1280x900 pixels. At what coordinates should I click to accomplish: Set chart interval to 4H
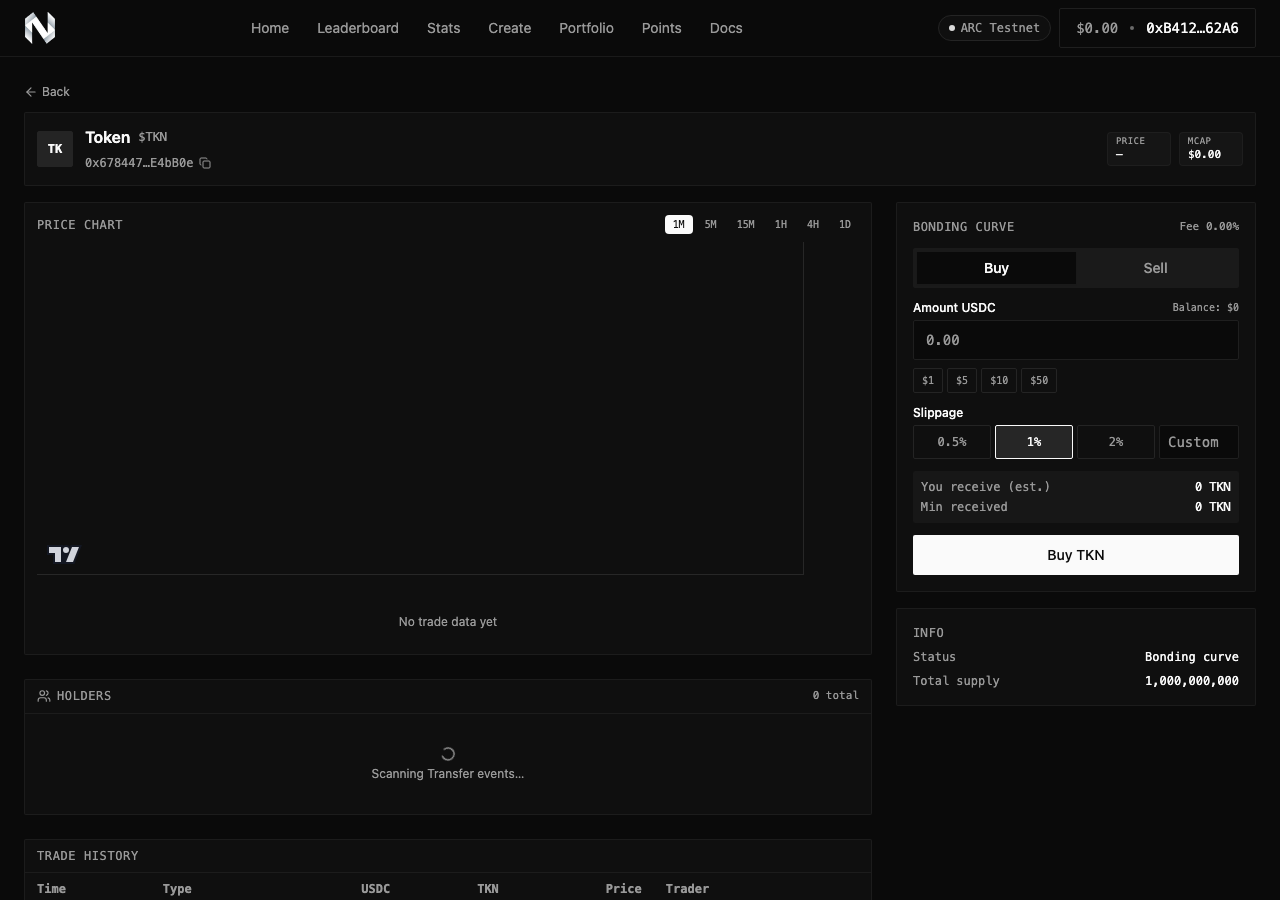pos(813,225)
